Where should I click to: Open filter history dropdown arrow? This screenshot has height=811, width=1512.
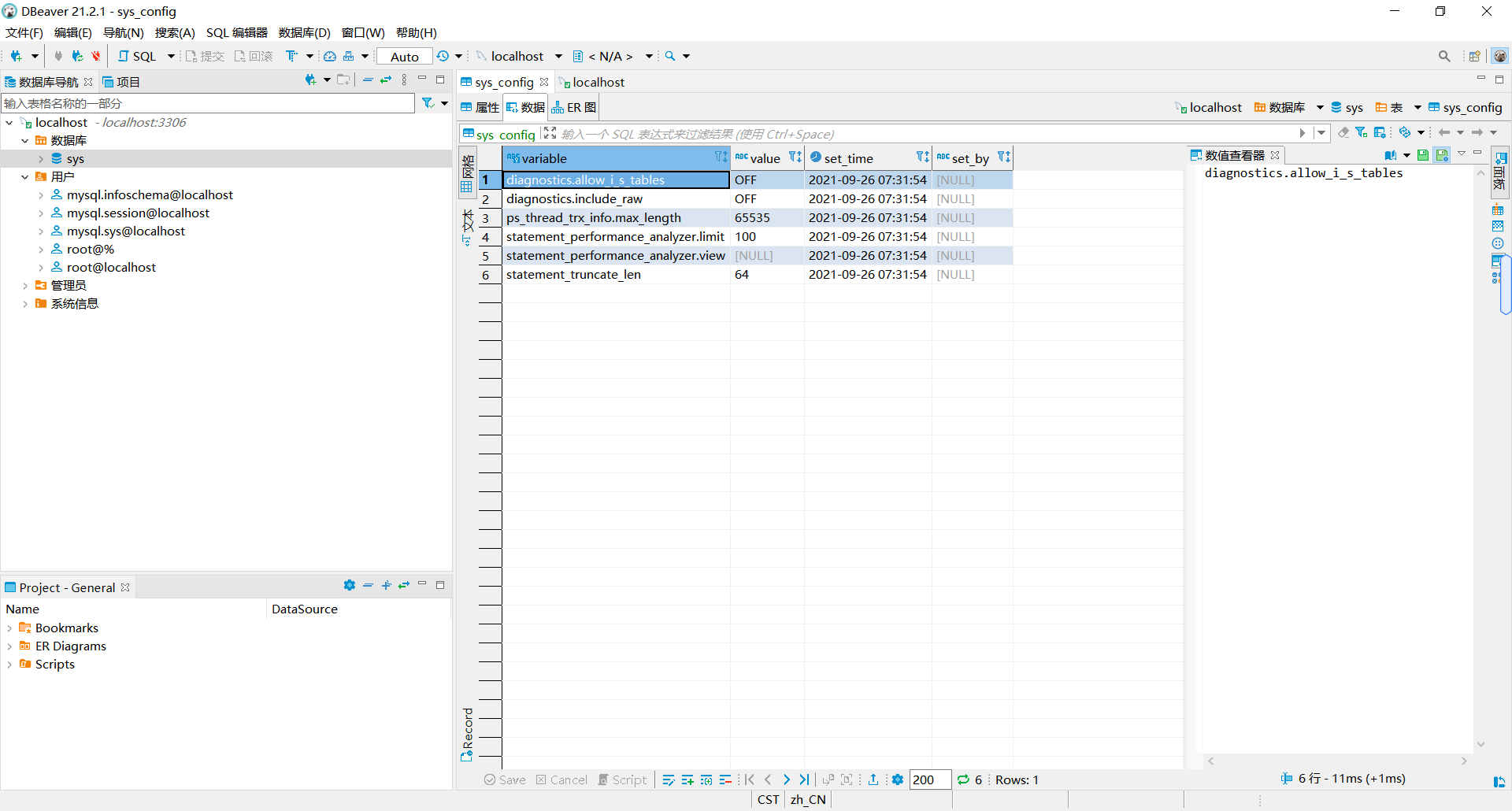[x=1321, y=133]
